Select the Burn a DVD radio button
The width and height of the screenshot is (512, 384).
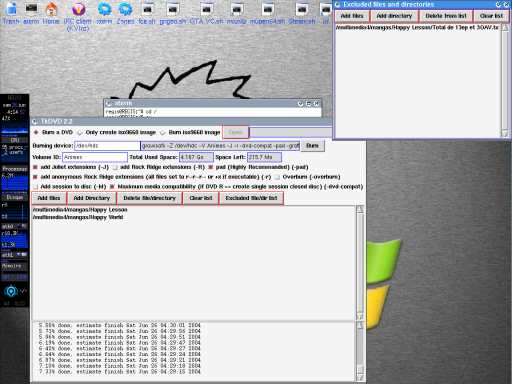(36, 132)
